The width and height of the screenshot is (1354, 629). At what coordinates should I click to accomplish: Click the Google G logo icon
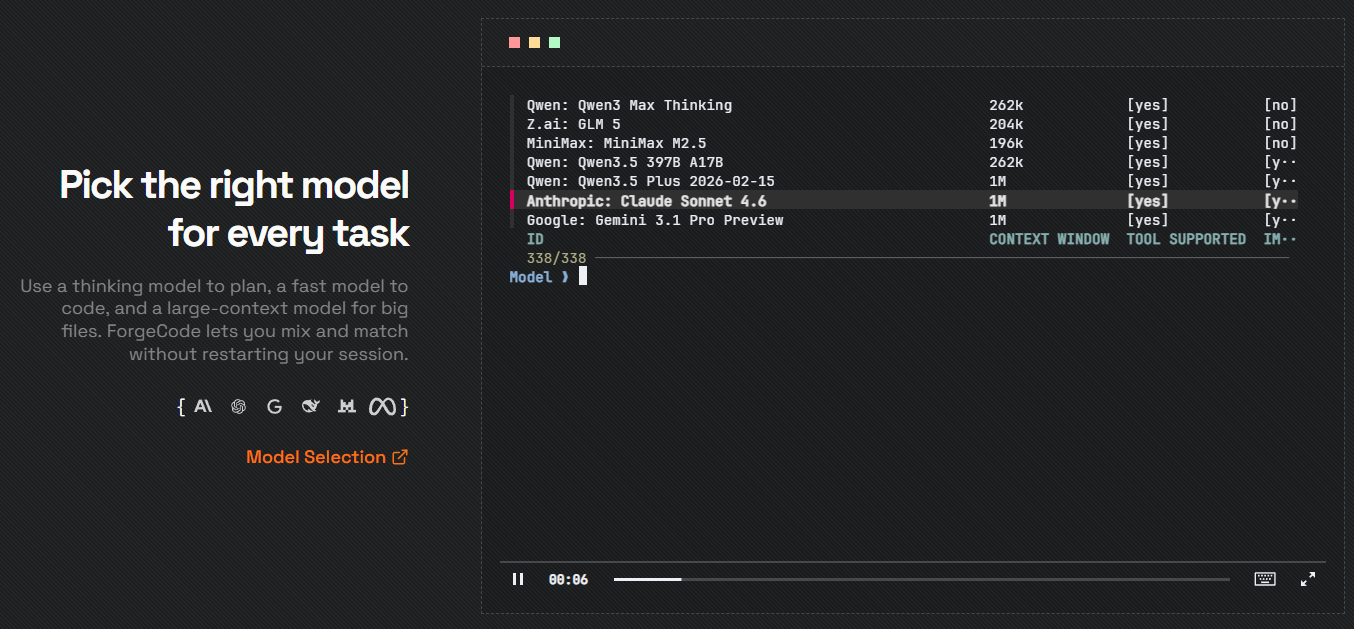(274, 406)
